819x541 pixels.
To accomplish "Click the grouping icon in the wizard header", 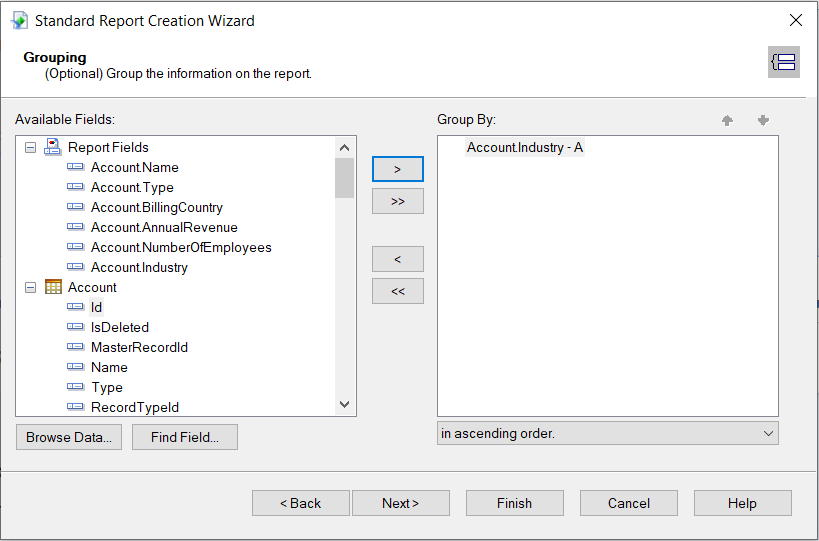I will tap(783, 62).
